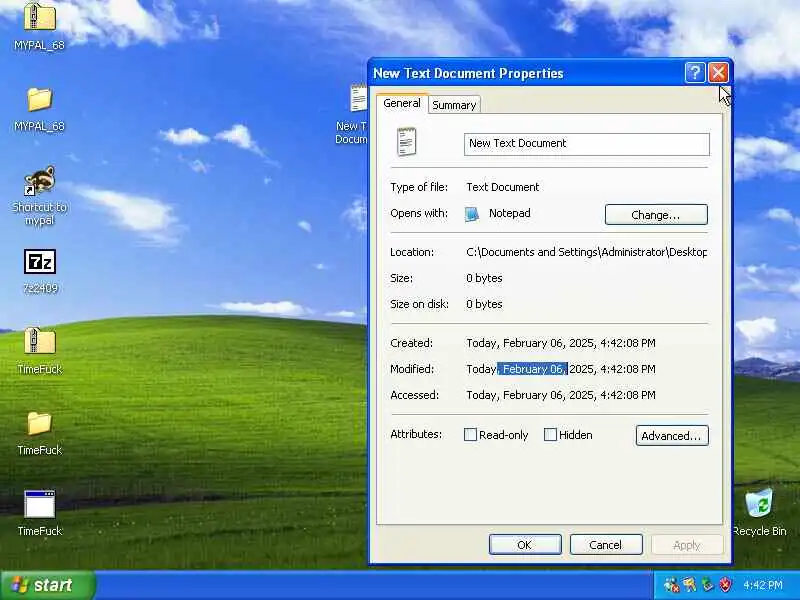
Task: Click the Safely Remove Hardware tray icon
Action: pyautogui.click(x=707, y=585)
